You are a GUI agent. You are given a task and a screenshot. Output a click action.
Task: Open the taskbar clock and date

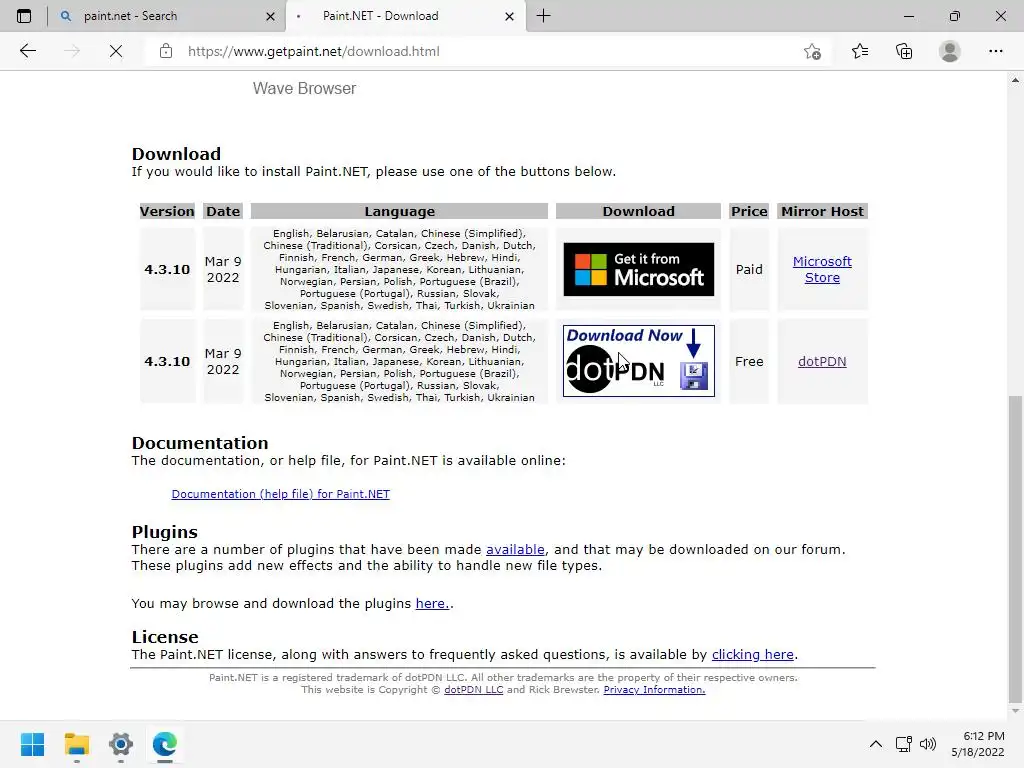pos(978,744)
